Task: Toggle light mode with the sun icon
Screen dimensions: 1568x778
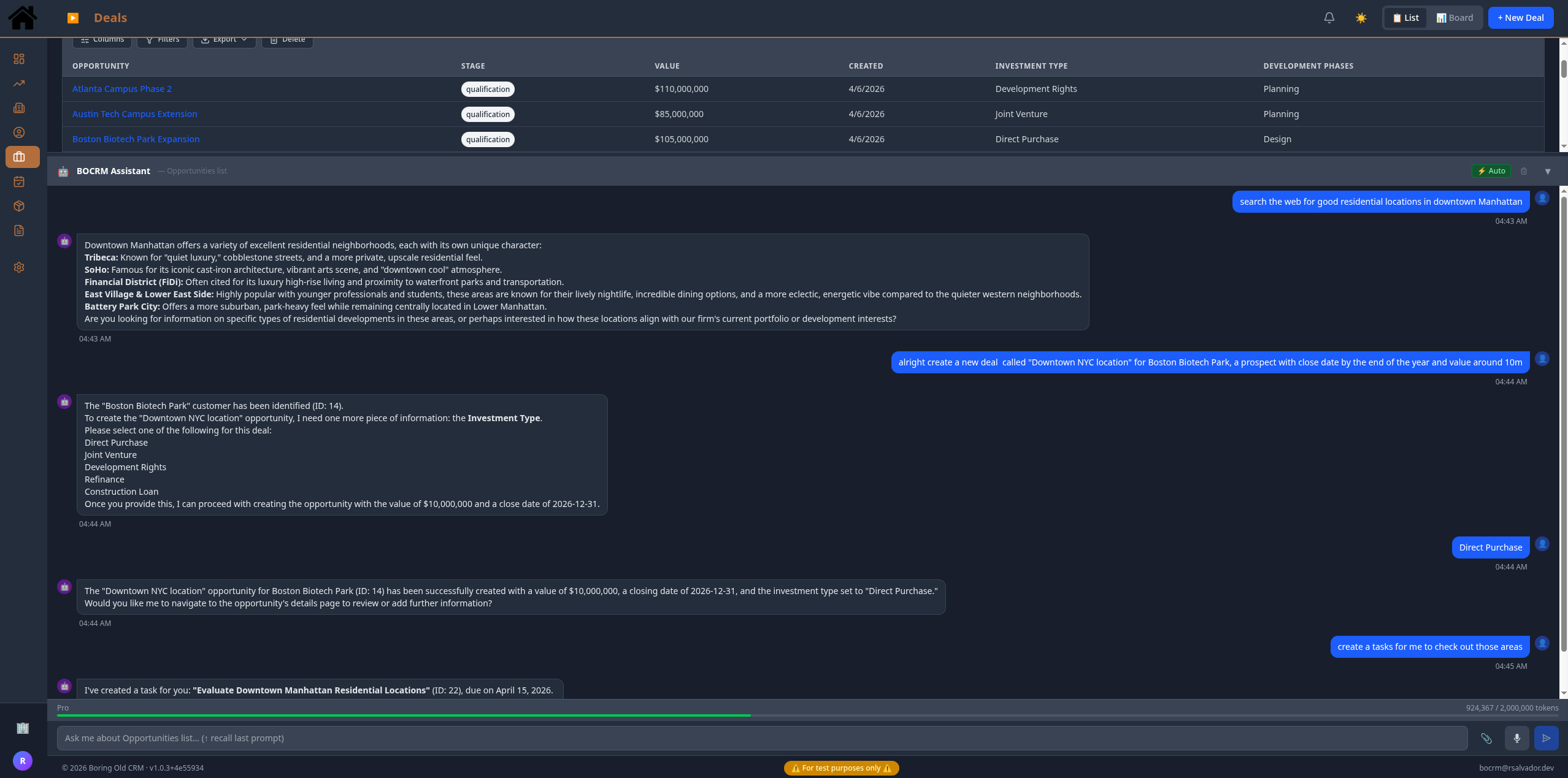Action: [x=1361, y=18]
